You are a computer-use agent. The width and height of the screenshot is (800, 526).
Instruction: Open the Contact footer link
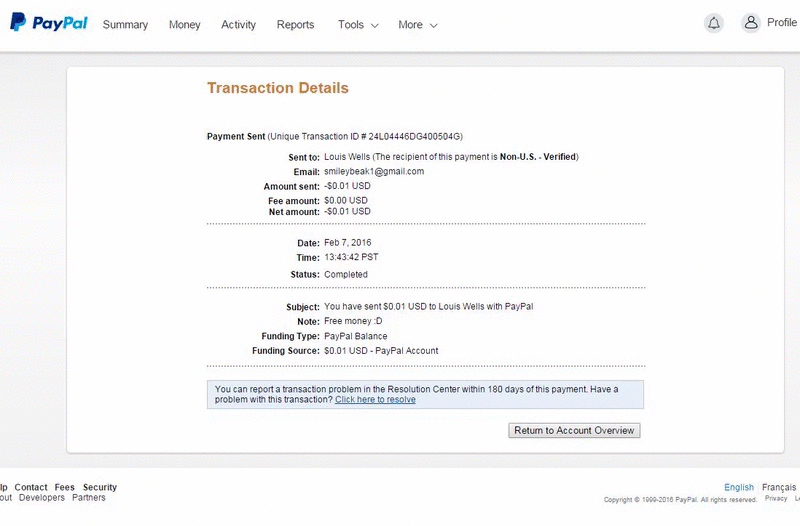[x=31, y=487]
